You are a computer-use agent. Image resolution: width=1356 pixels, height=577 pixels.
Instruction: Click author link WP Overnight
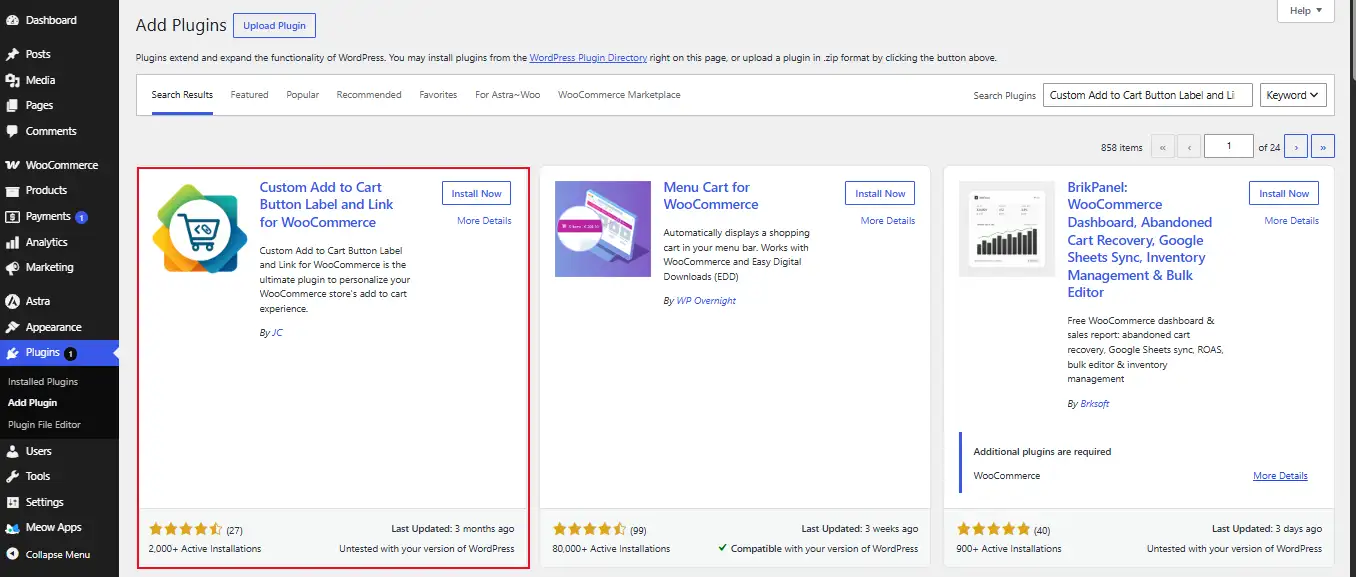click(706, 300)
